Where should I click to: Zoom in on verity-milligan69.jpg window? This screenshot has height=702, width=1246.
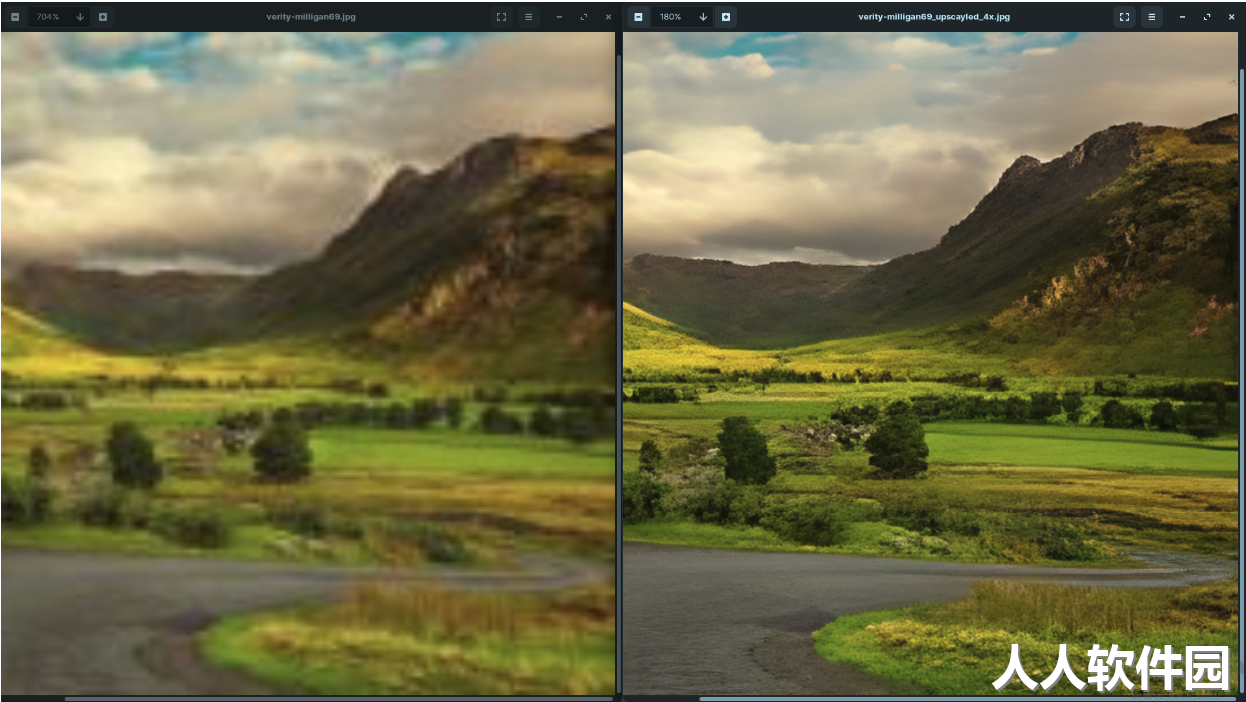coord(103,17)
